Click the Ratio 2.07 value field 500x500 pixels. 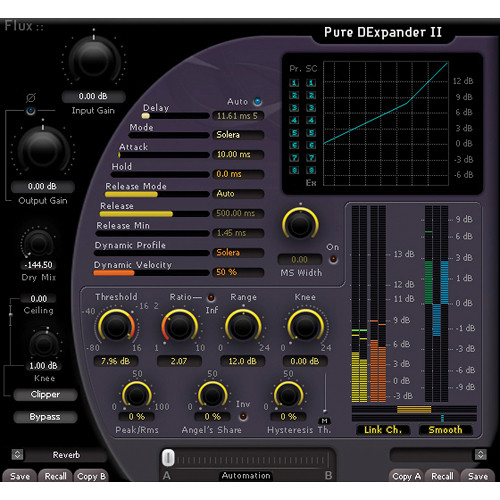tap(179, 361)
